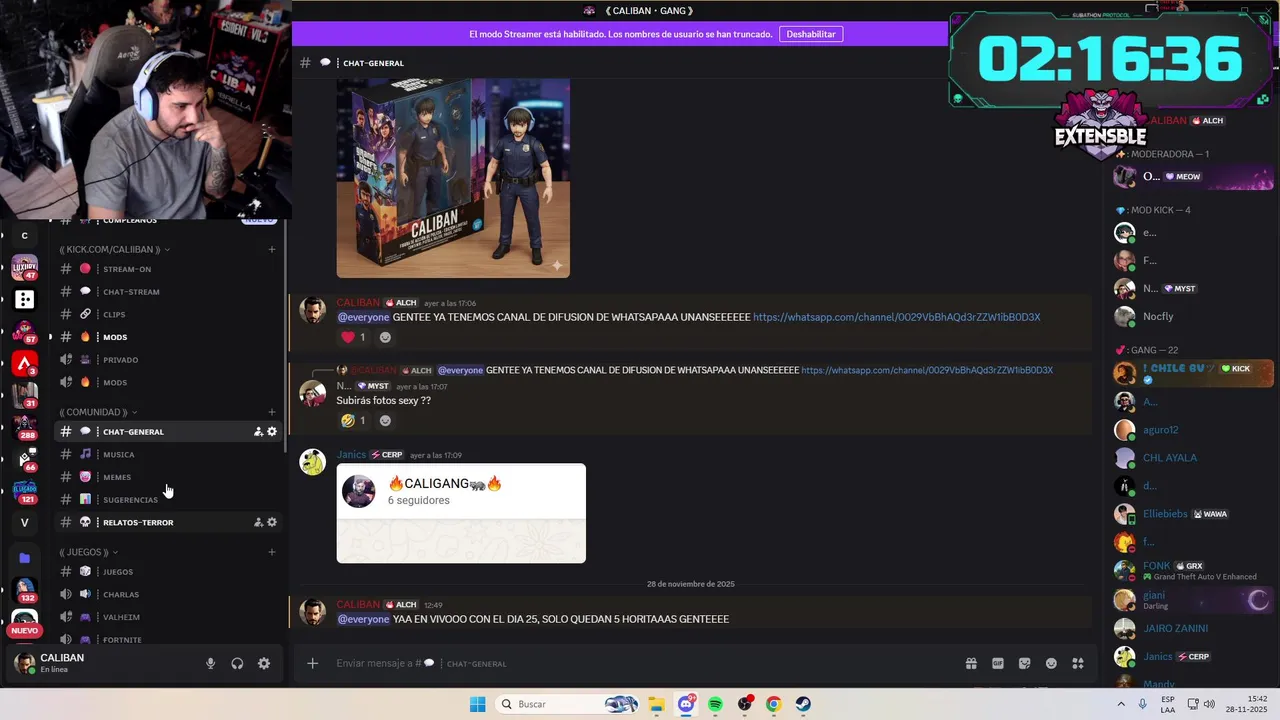1280x720 pixels.
Task: Edit chat-general channel settings gear
Action: [x=272, y=432]
